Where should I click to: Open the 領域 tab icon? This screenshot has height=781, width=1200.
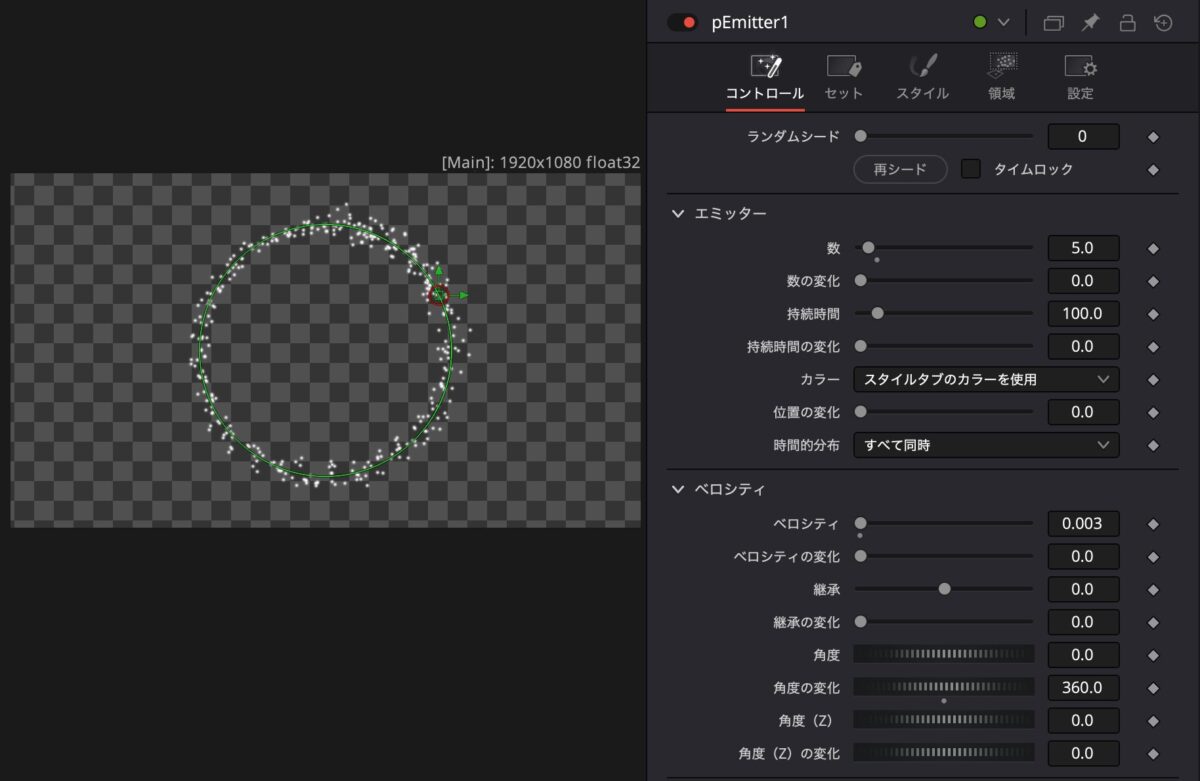[1002, 66]
